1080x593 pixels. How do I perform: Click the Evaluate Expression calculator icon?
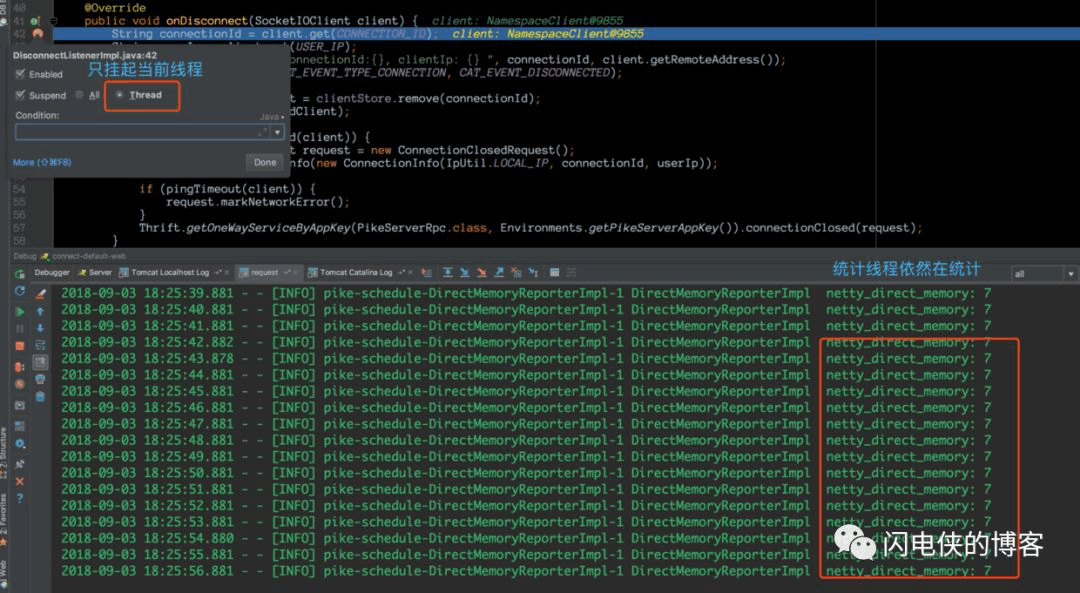point(554,273)
